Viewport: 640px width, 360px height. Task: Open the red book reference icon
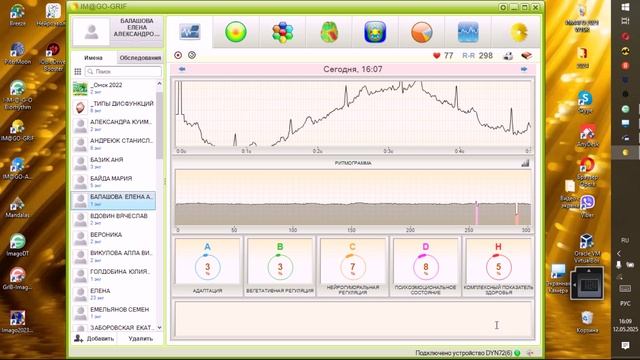(527, 56)
